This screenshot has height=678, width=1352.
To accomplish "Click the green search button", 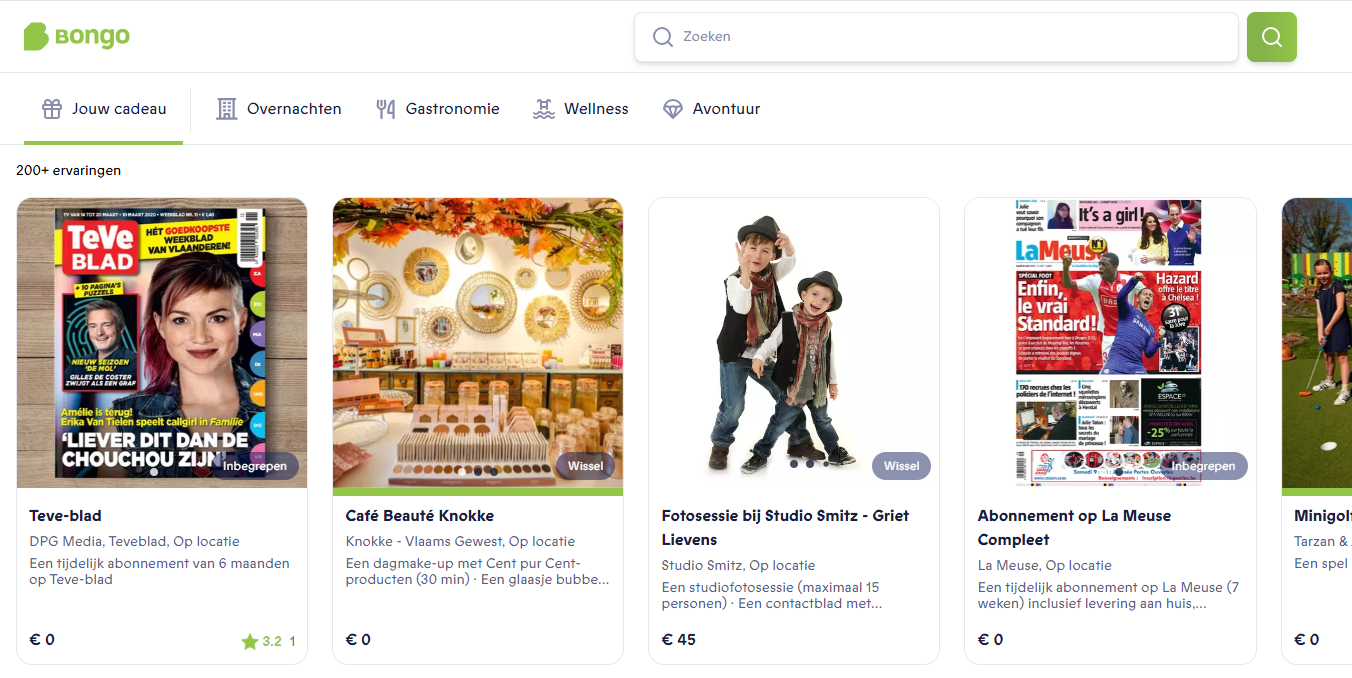I will tap(1272, 37).
